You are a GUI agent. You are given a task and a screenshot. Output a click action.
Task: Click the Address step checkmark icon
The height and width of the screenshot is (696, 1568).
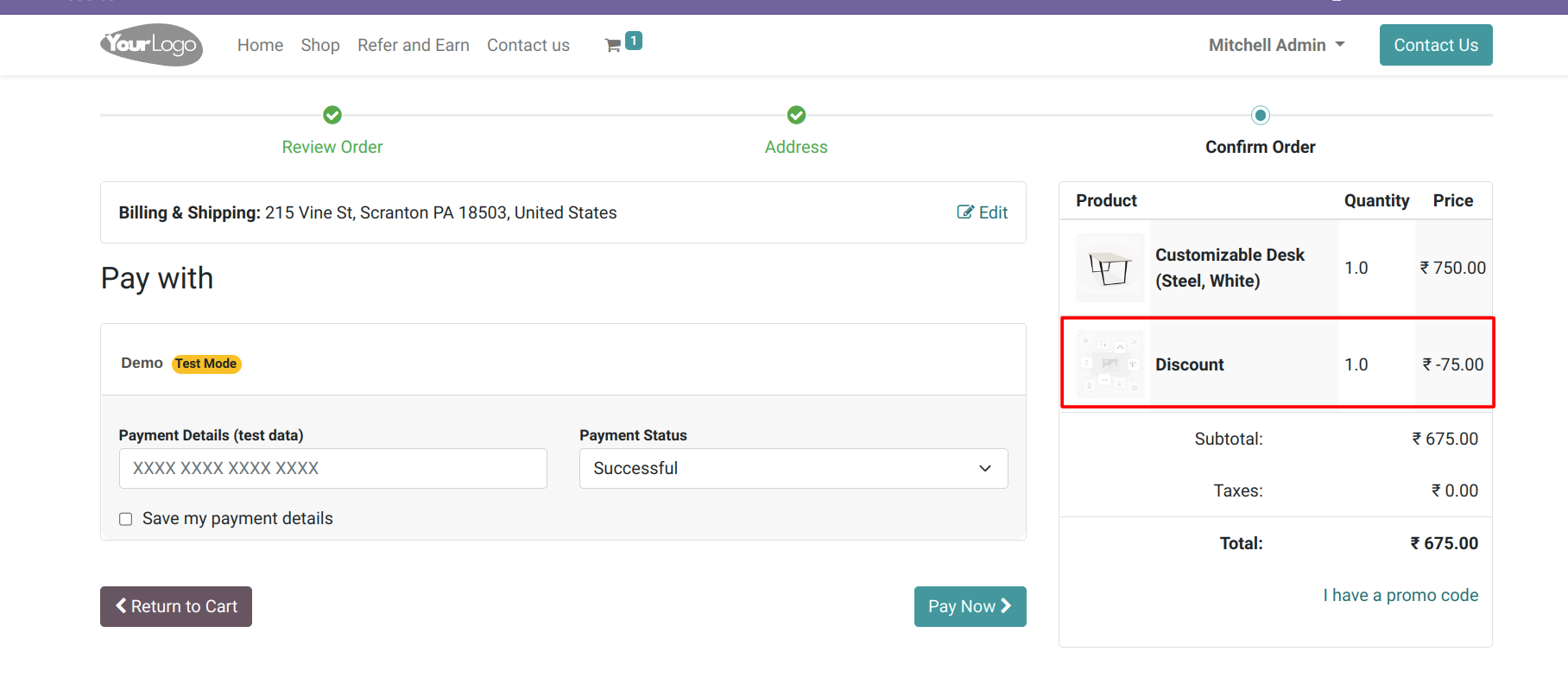(x=796, y=115)
